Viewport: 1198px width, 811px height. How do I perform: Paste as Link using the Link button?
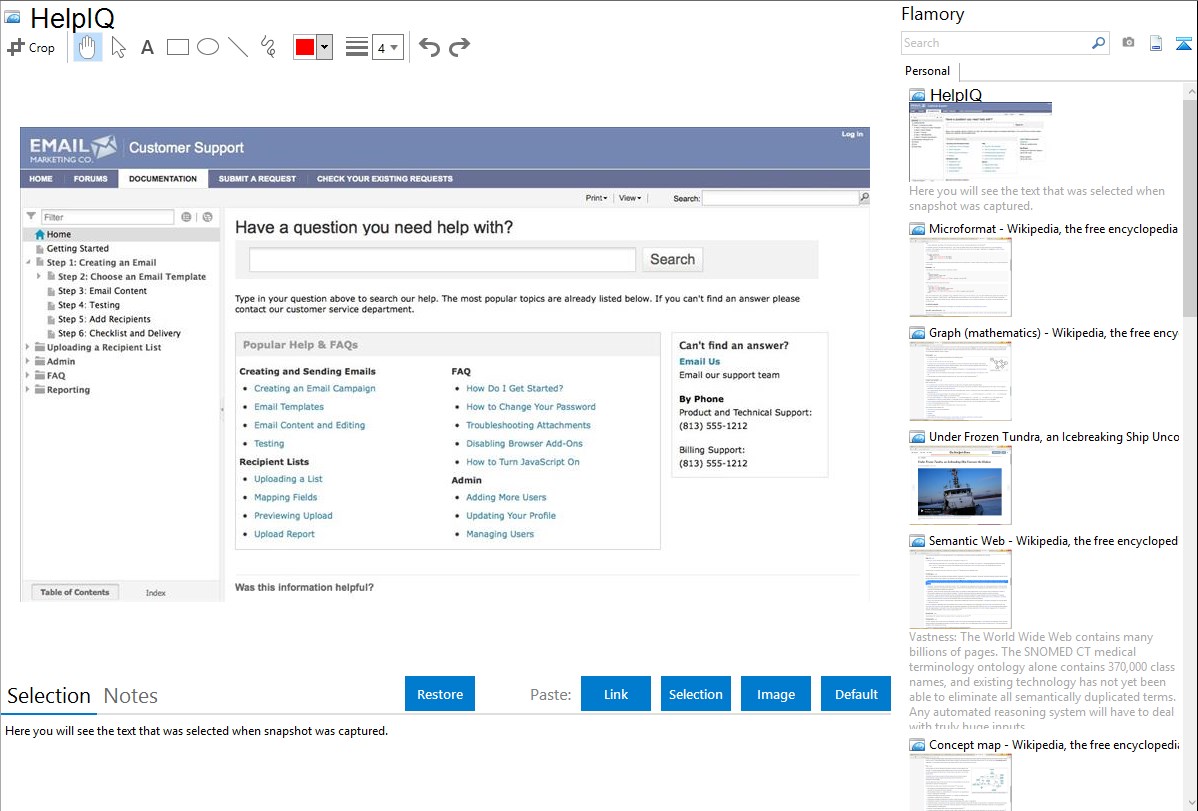[x=616, y=694]
